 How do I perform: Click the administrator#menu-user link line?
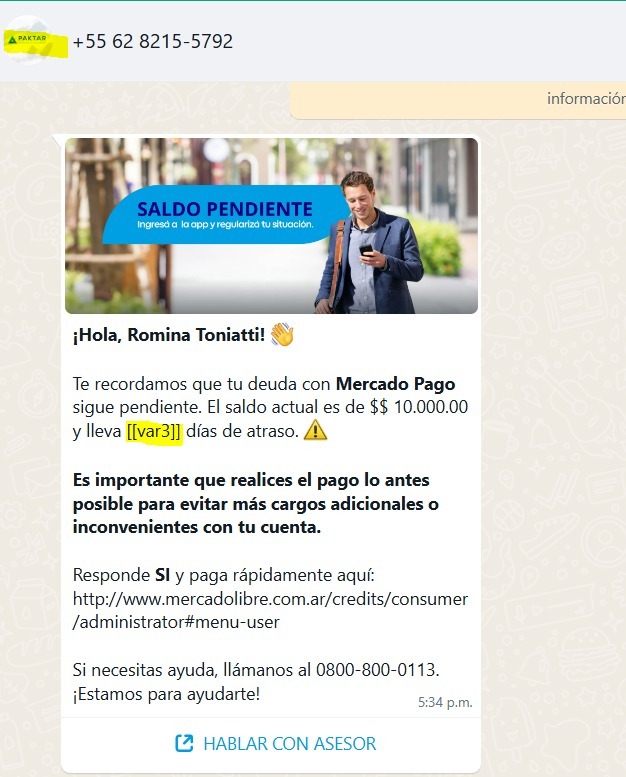click(176, 622)
